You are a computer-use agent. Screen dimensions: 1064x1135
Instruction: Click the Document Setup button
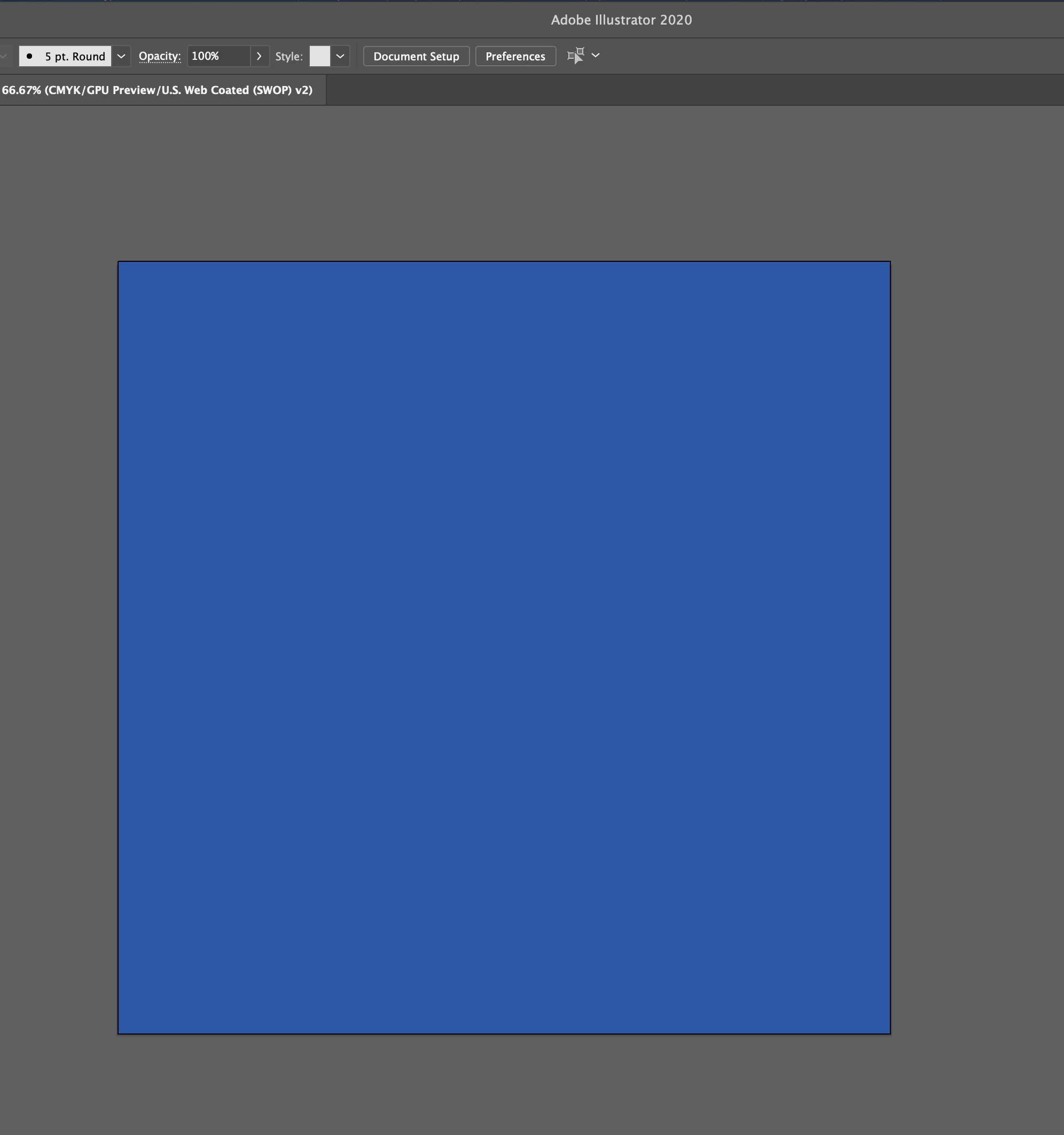point(416,56)
